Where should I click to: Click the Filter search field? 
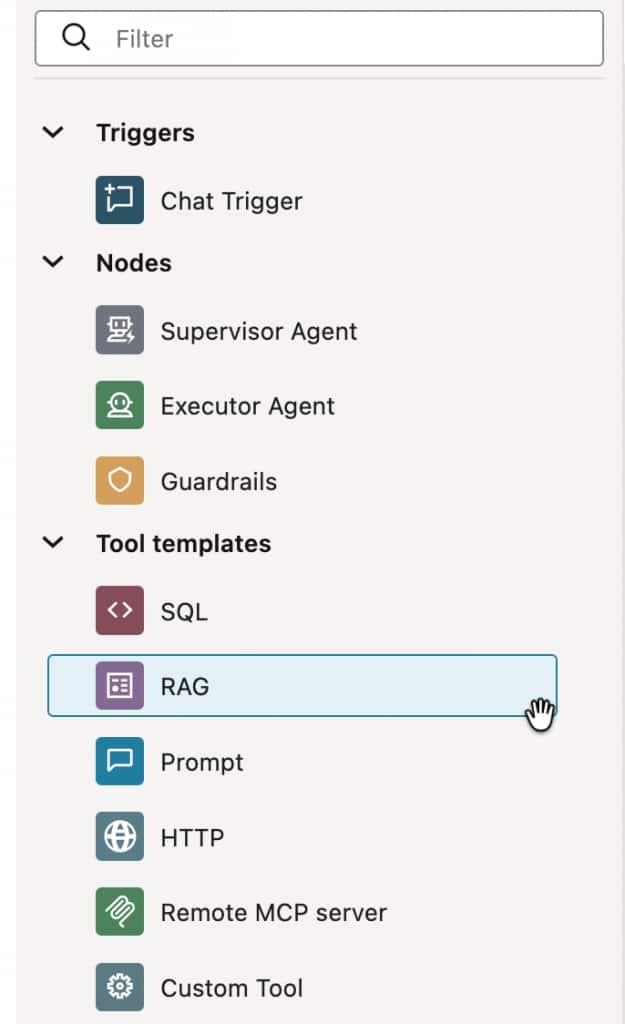[x=319, y=39]
